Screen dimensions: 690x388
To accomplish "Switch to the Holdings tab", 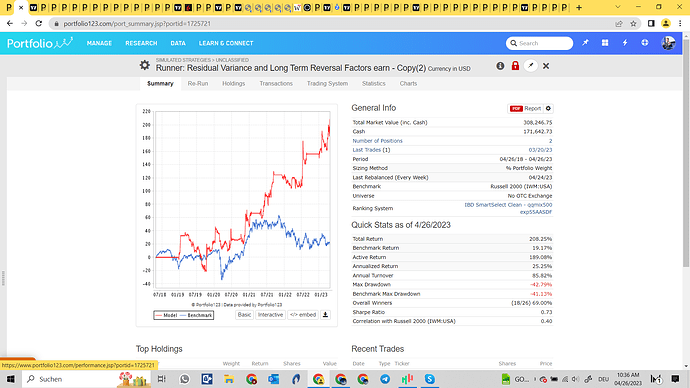I will [x=233, y=84].
